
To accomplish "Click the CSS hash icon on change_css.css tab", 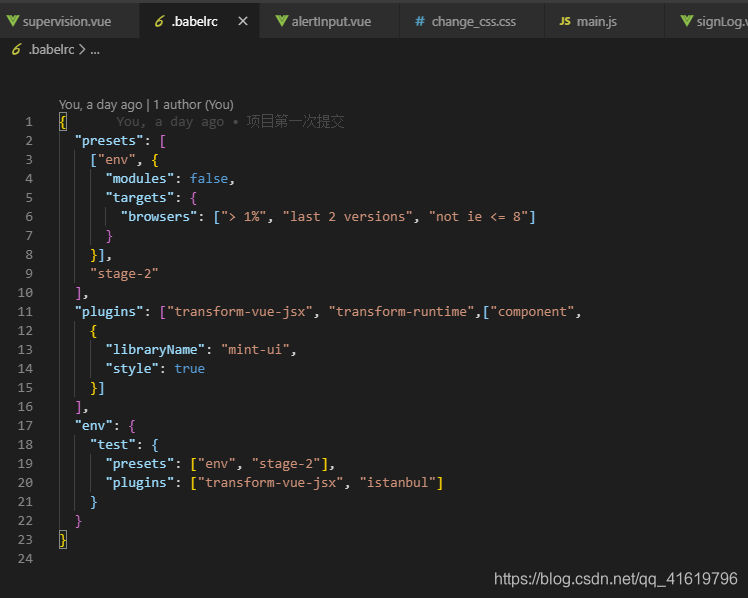I will point(419,21).
